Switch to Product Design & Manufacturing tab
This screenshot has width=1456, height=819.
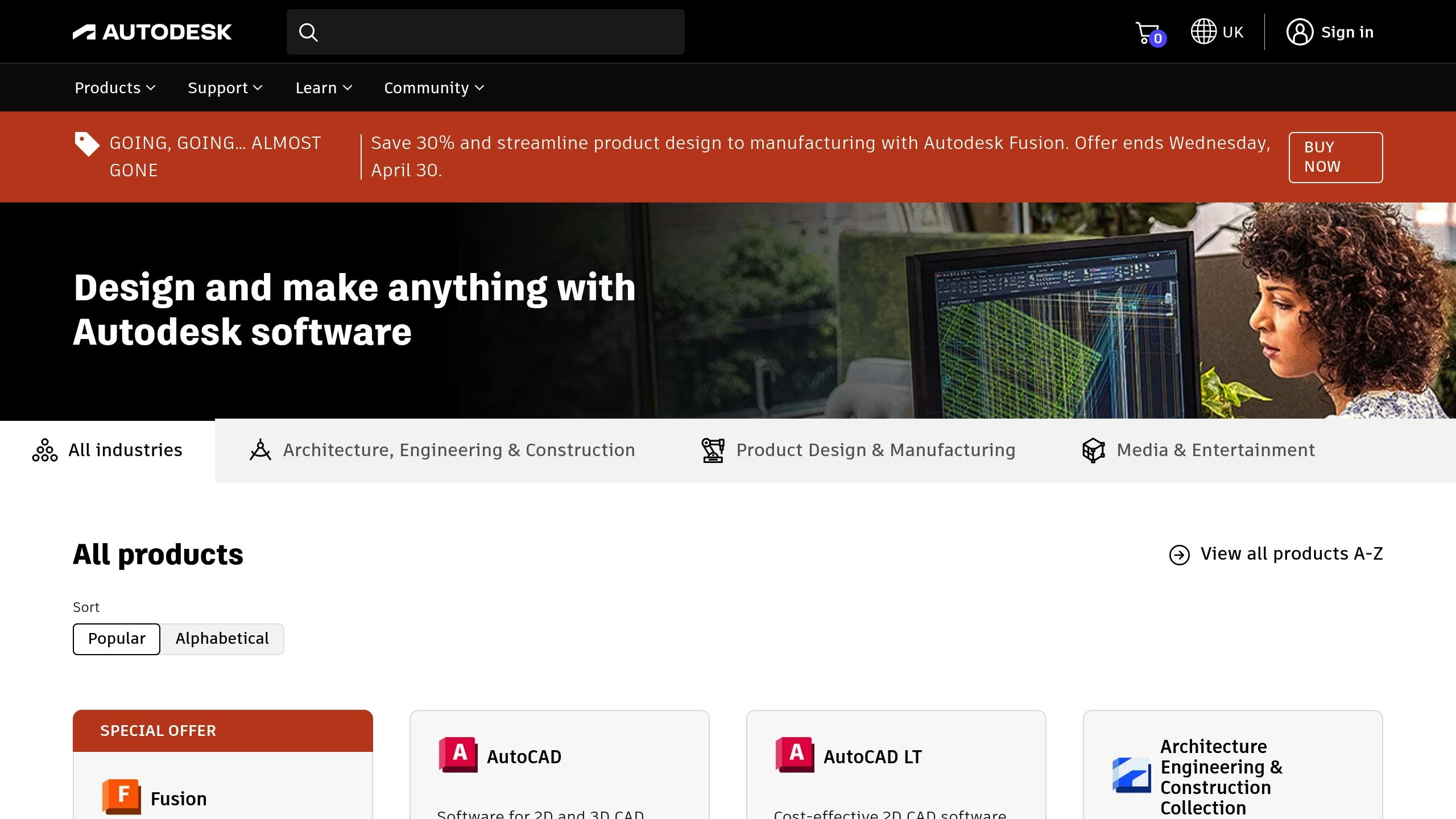858,450
